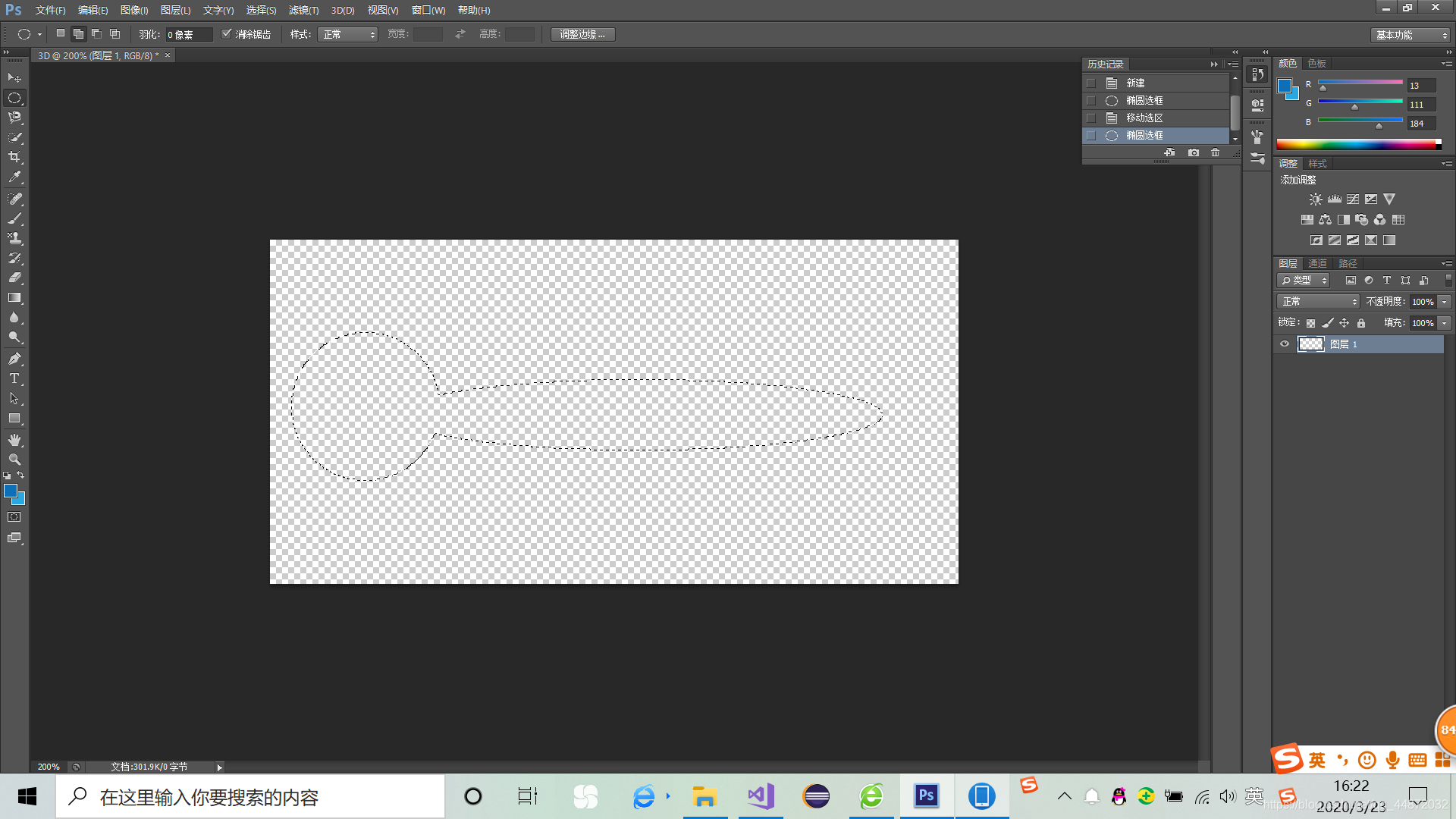This screenshot has height=819, width=1456.
Task: Open the 基本功能 workspace dropdown
Action: pos(1410,35)
